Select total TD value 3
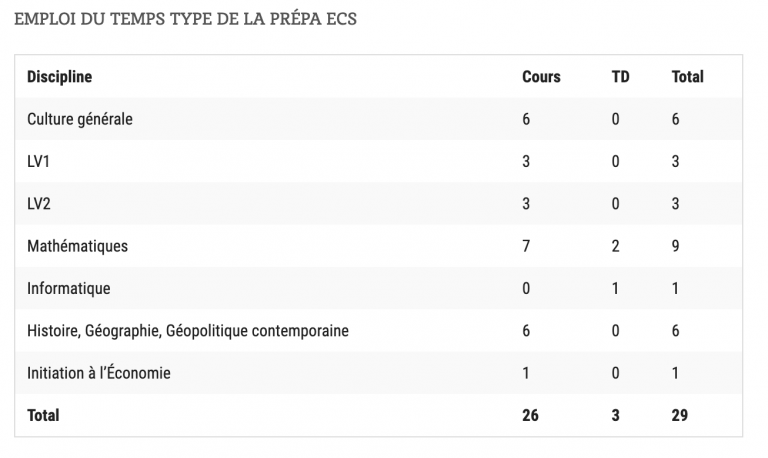 pos(615,415)
